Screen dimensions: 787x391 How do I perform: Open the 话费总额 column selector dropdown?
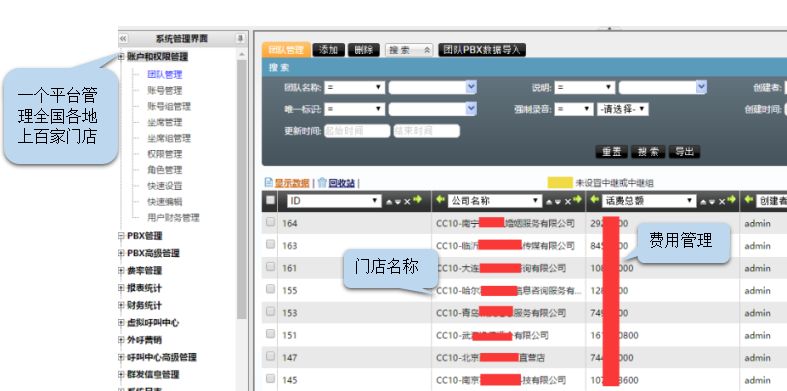pyautogui.click(x=649, y=201)
